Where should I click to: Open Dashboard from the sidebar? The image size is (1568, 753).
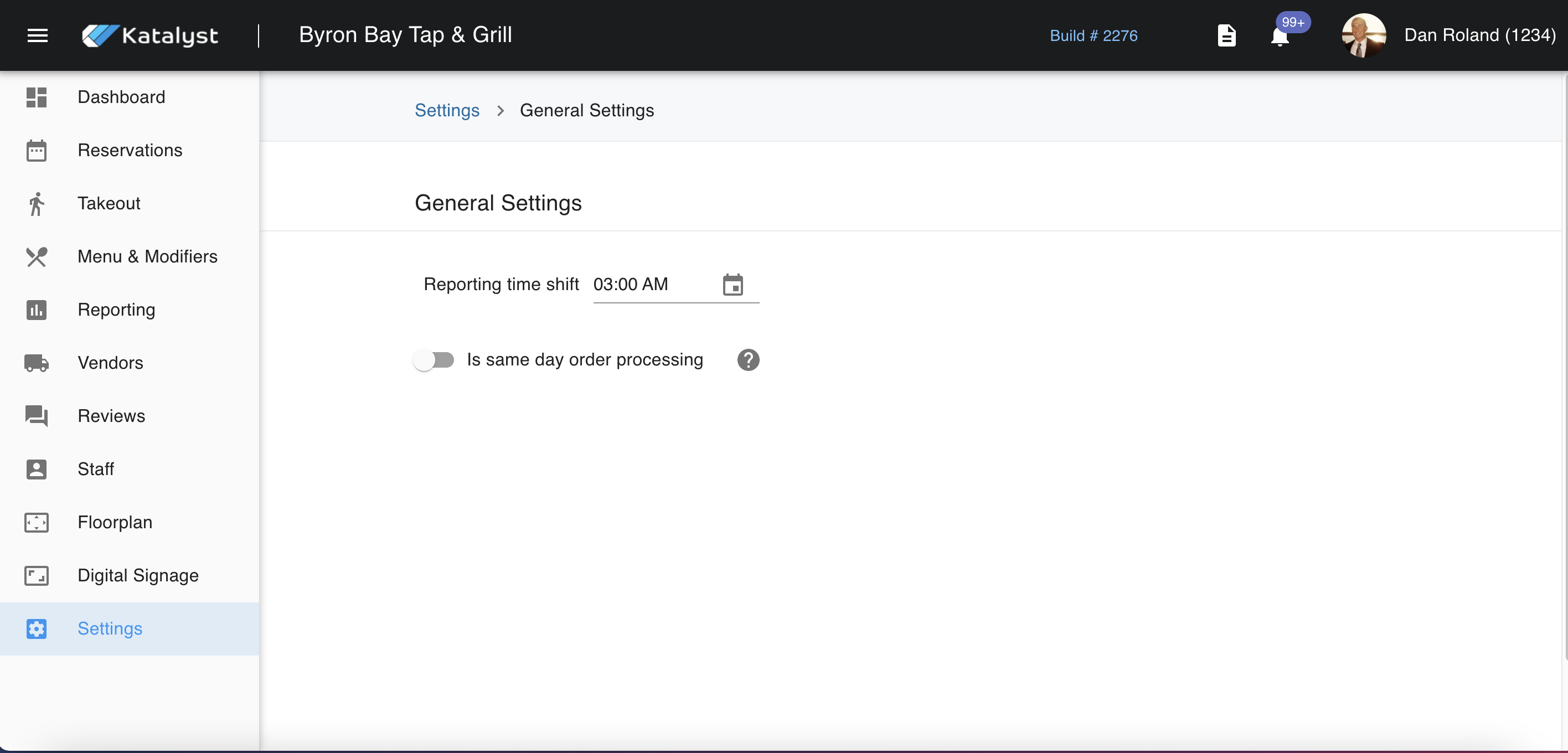tap(121, 97)
